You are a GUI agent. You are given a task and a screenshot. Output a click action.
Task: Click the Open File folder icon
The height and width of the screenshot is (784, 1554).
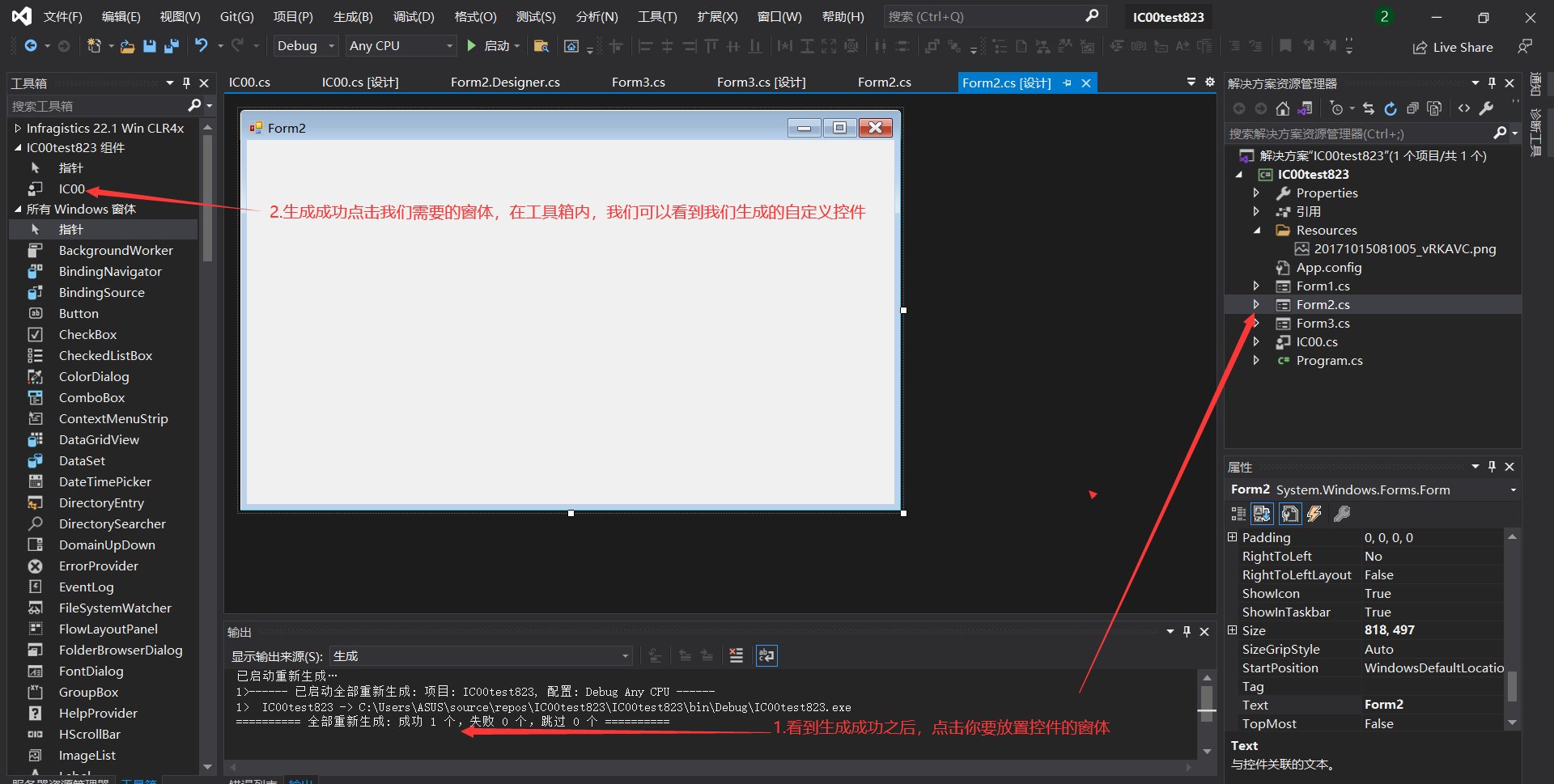coord(127,47)
